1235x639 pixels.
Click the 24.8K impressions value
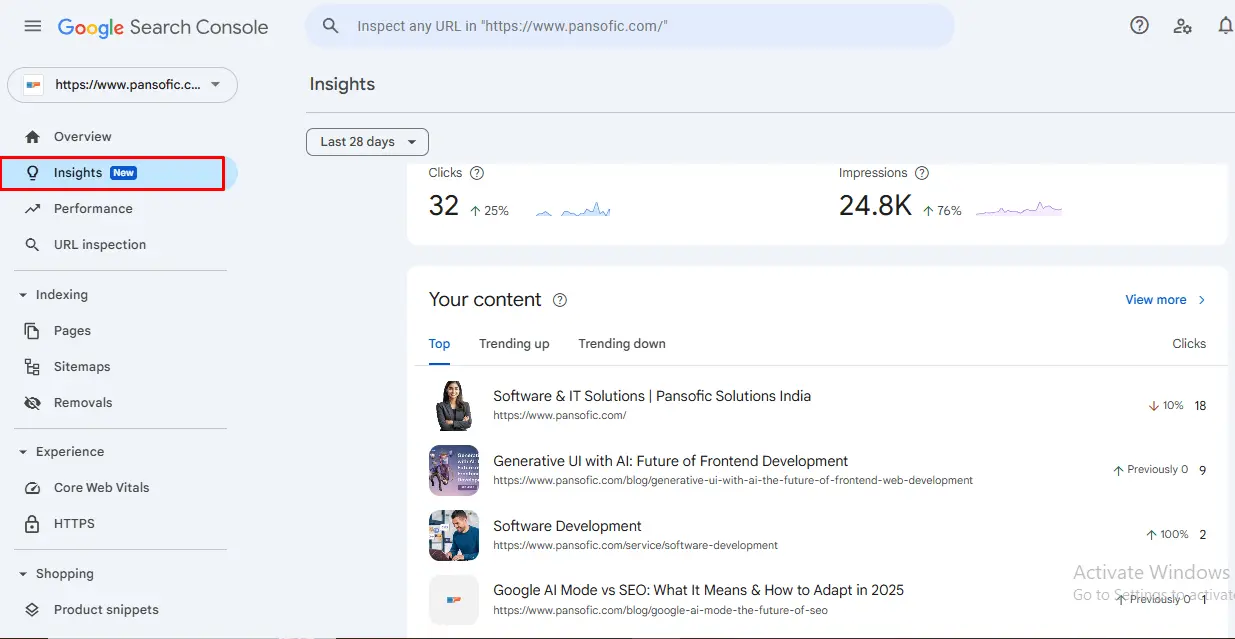point(875,206)
